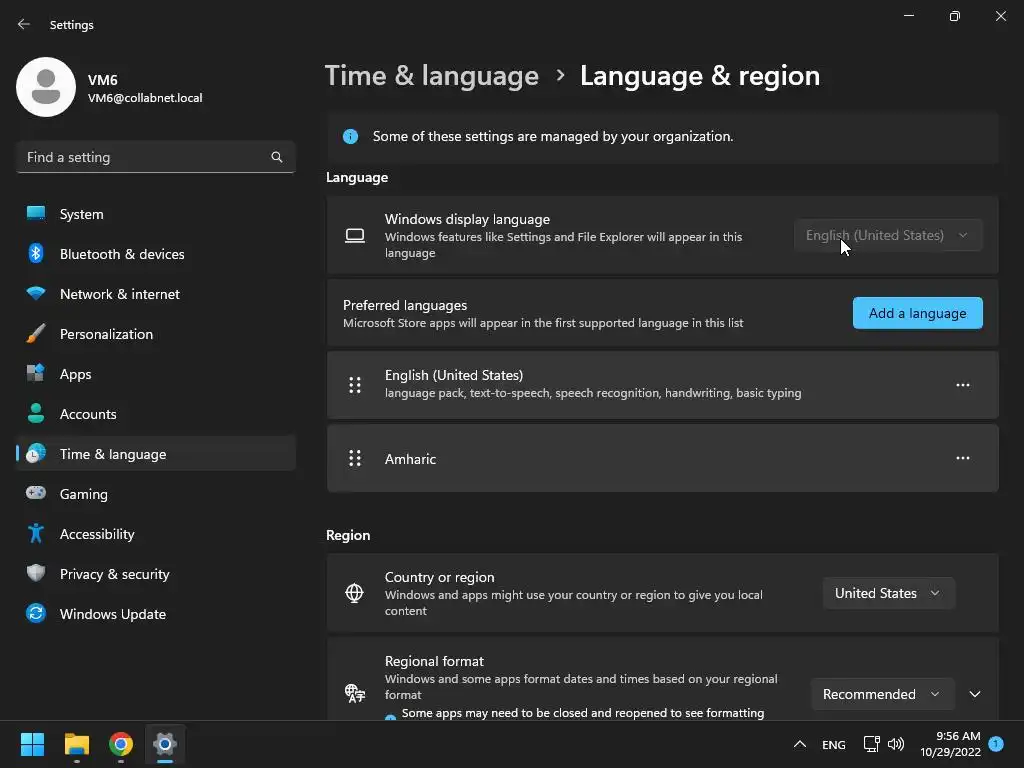Open the Gaming settings category
Viewport: 1024px width, 768px height.
(155, 494)
